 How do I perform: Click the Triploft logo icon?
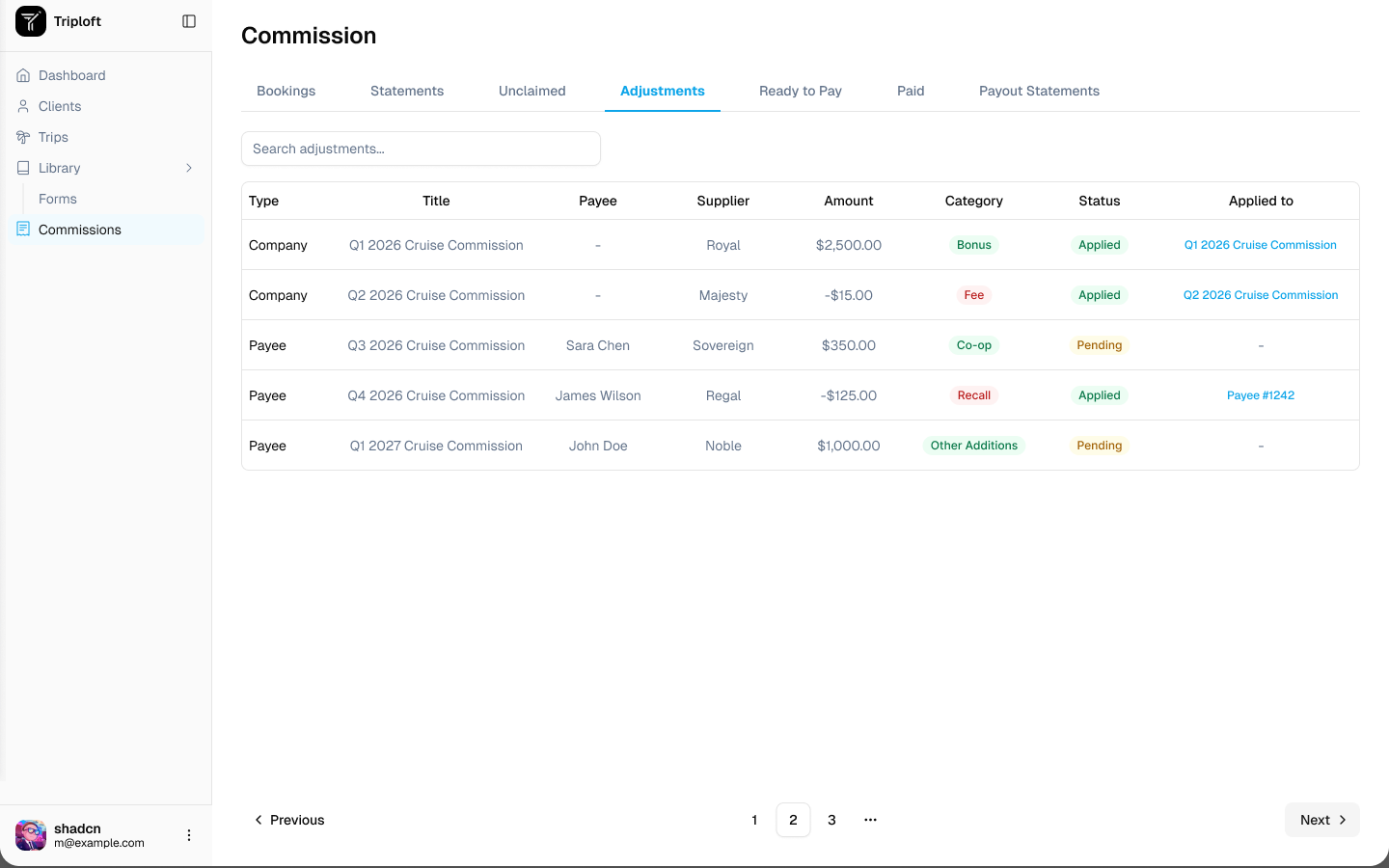tap(31, 21)
